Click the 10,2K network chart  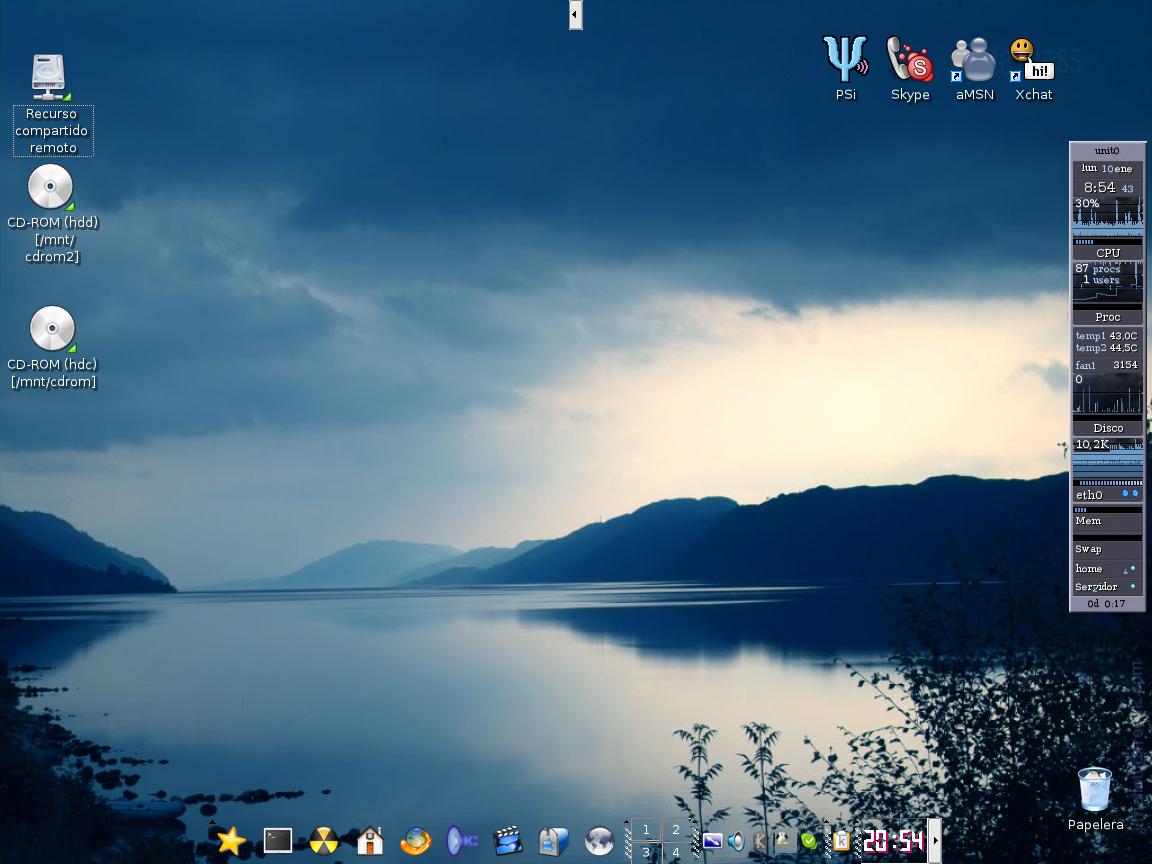point(1108,456)
